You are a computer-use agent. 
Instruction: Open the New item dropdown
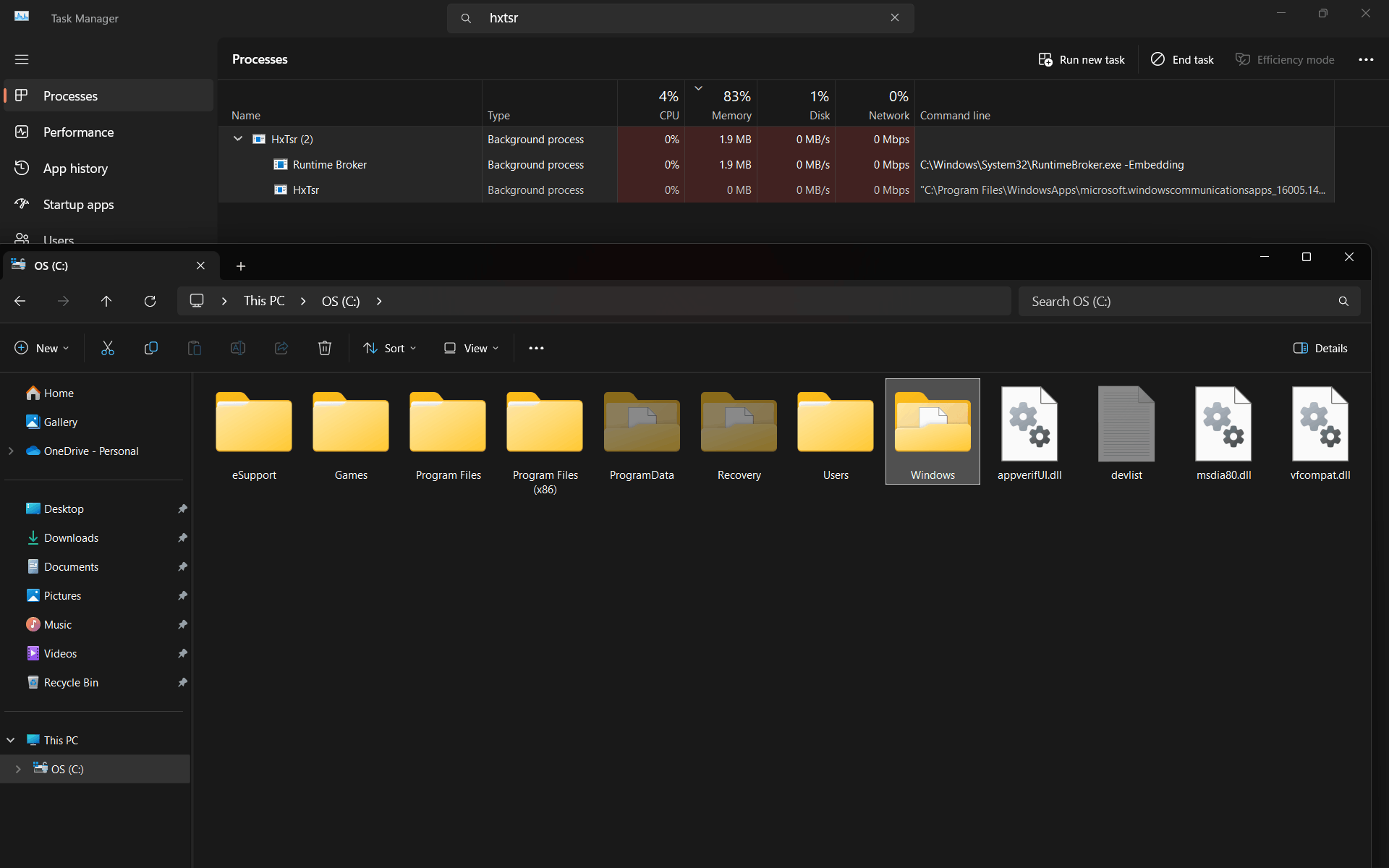(42, 348)
